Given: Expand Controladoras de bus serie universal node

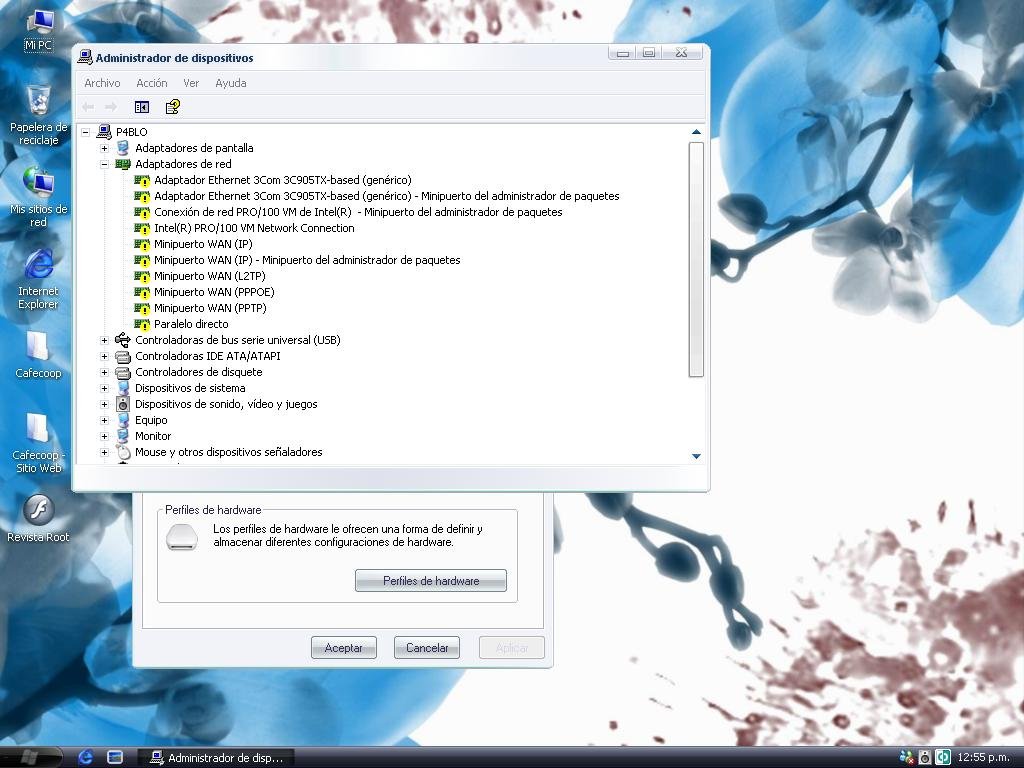Looking at the screenshot, I should (104, 340).
